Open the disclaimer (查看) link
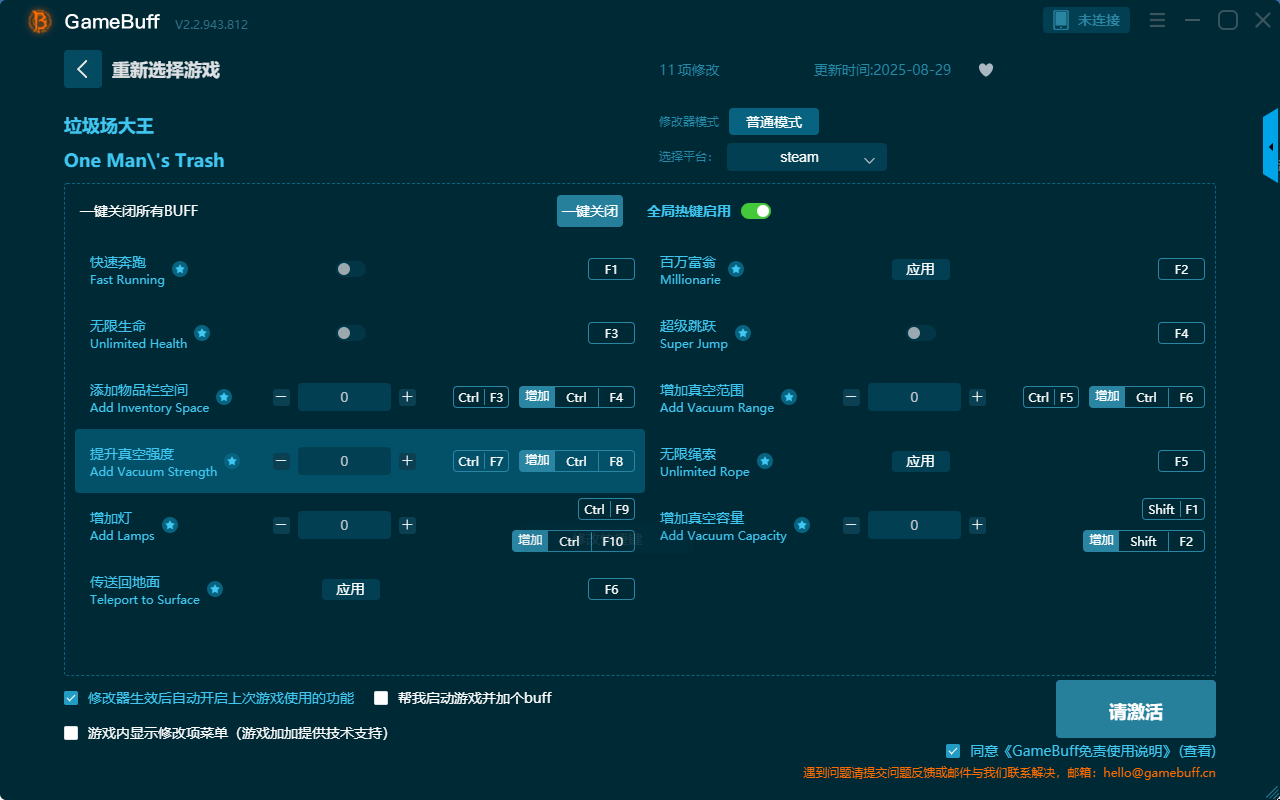Screen dimensions: 1280x800 tap(1197, 751)
